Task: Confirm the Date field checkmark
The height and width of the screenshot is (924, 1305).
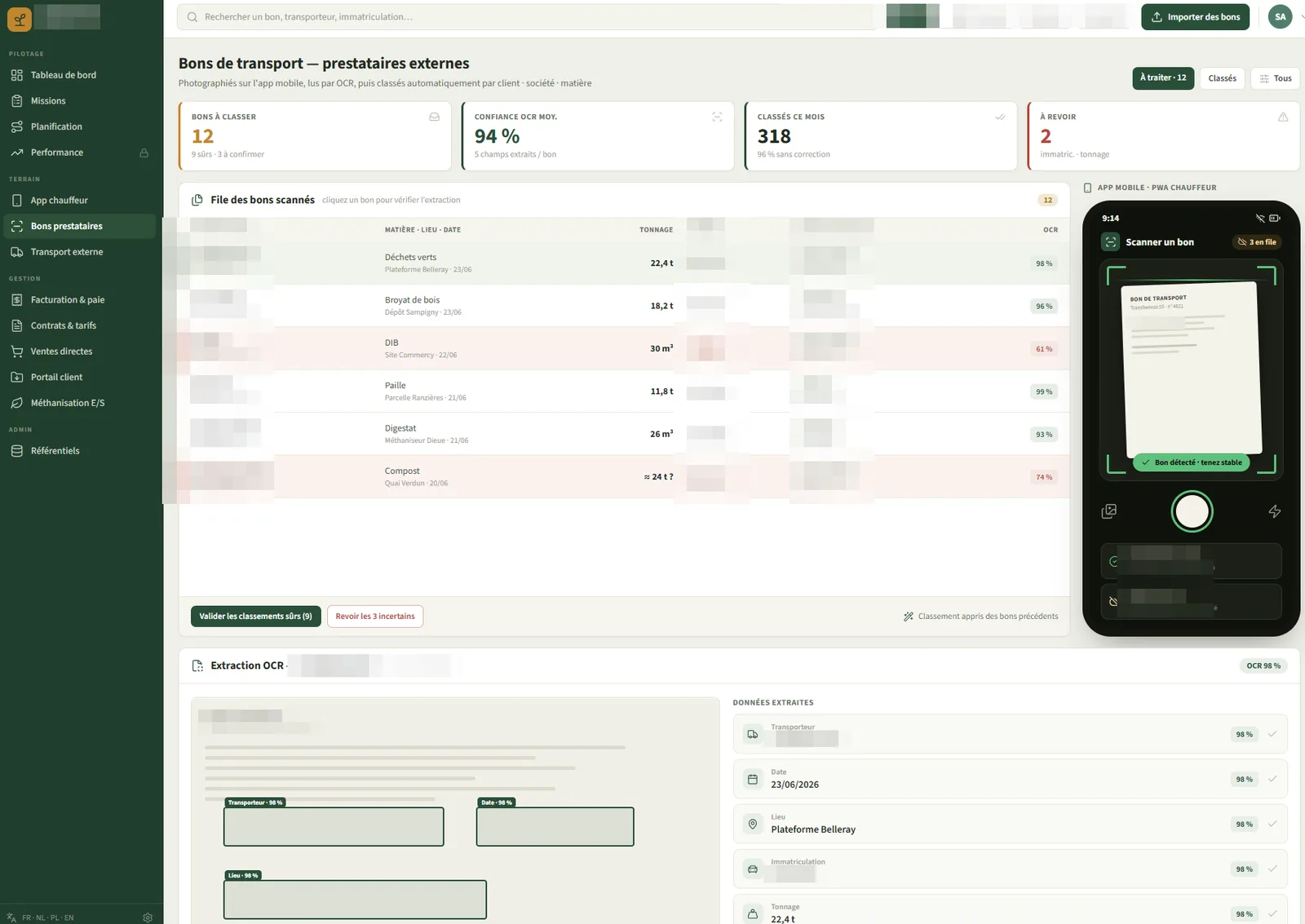Action: [1272, 779]
